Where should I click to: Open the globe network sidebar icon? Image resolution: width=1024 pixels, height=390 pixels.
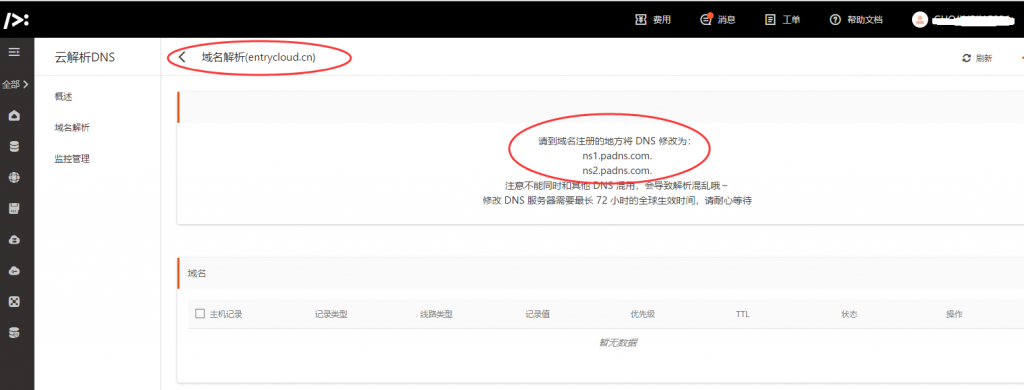click(14, 178)
